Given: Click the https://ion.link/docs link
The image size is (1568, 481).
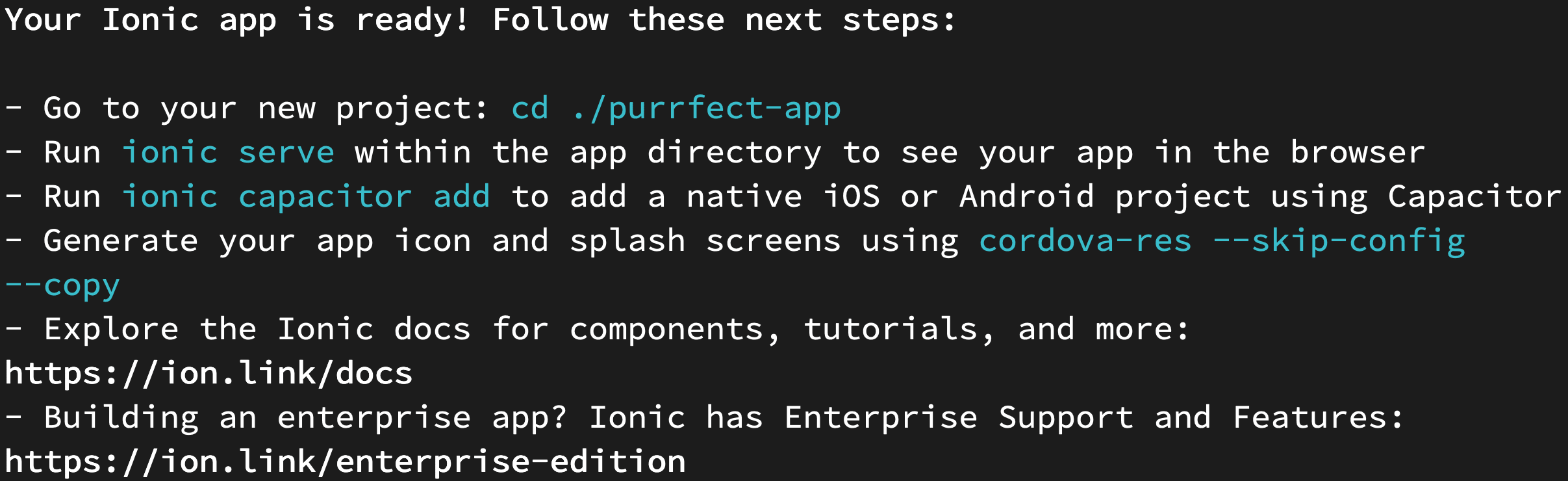Looking at the screenshot, I should pos(209,374).
